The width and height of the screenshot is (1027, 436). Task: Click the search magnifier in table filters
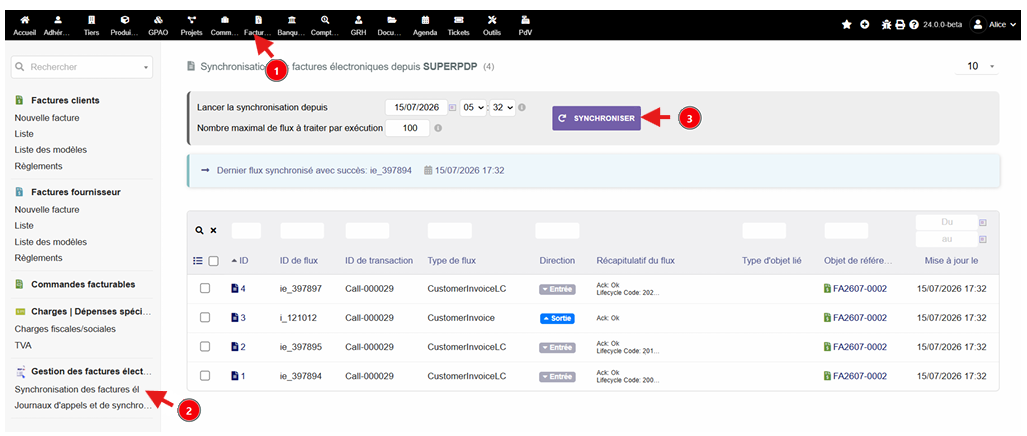pyautogui.click(x=199, y=230)
